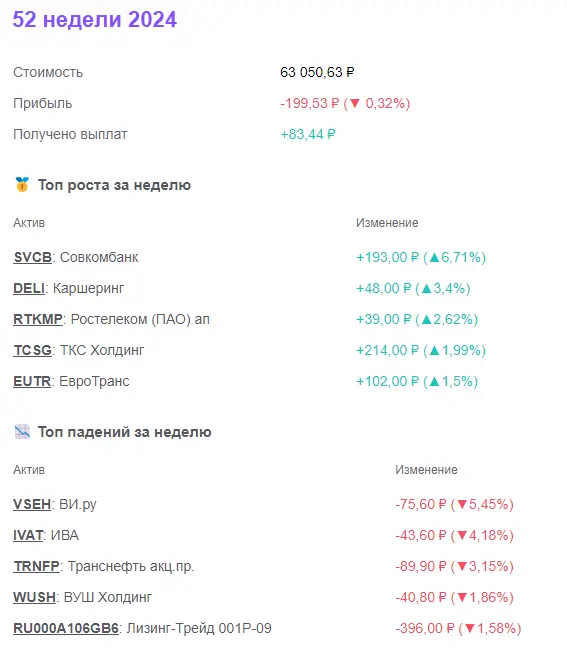Open the TRNFP ticker link
This screenshot has width=567, height=667.
[x=37, y=566]
